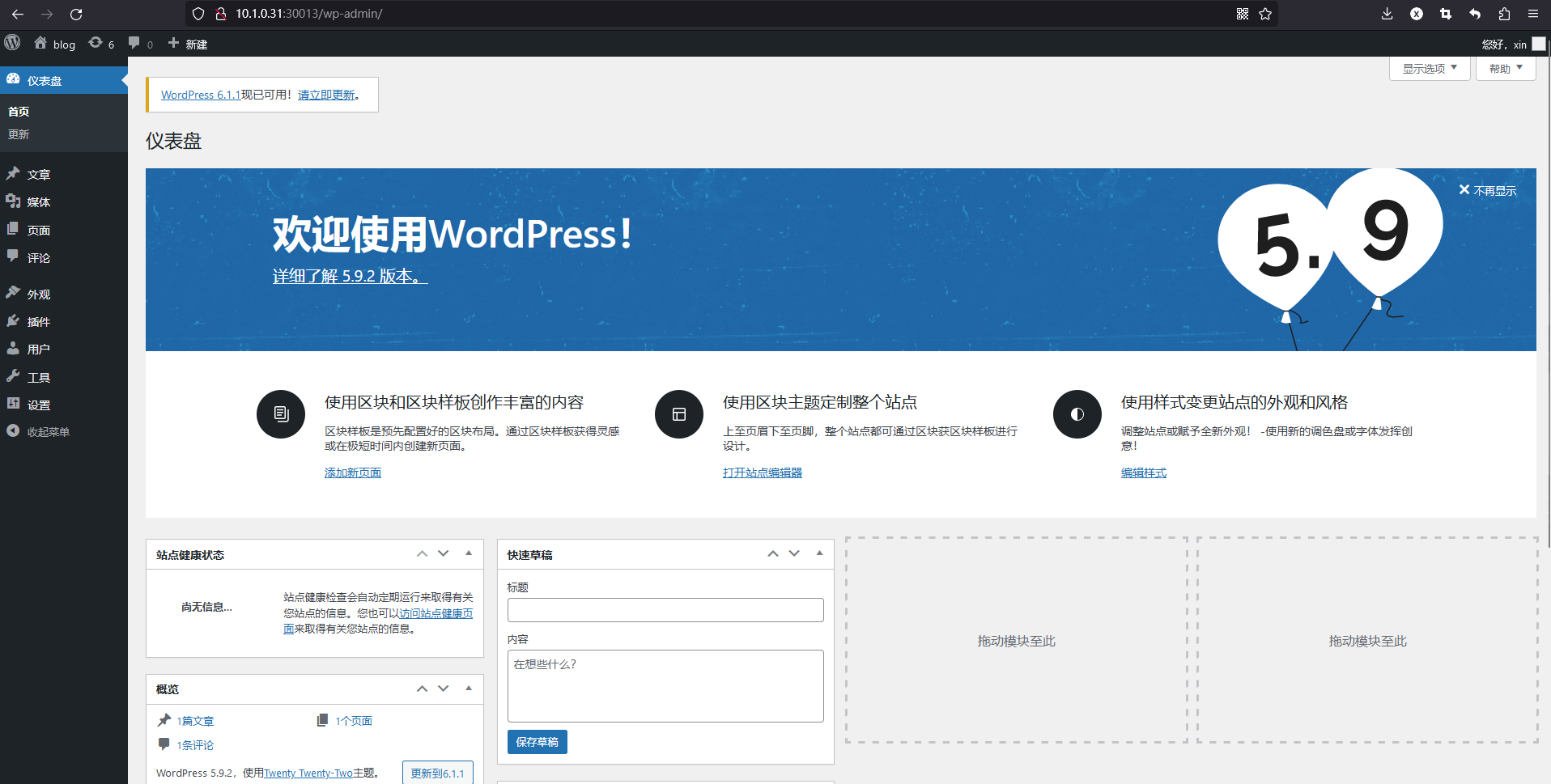Open 1条评论 link in 概览
1551x784 pixels.
click(196, 745)
